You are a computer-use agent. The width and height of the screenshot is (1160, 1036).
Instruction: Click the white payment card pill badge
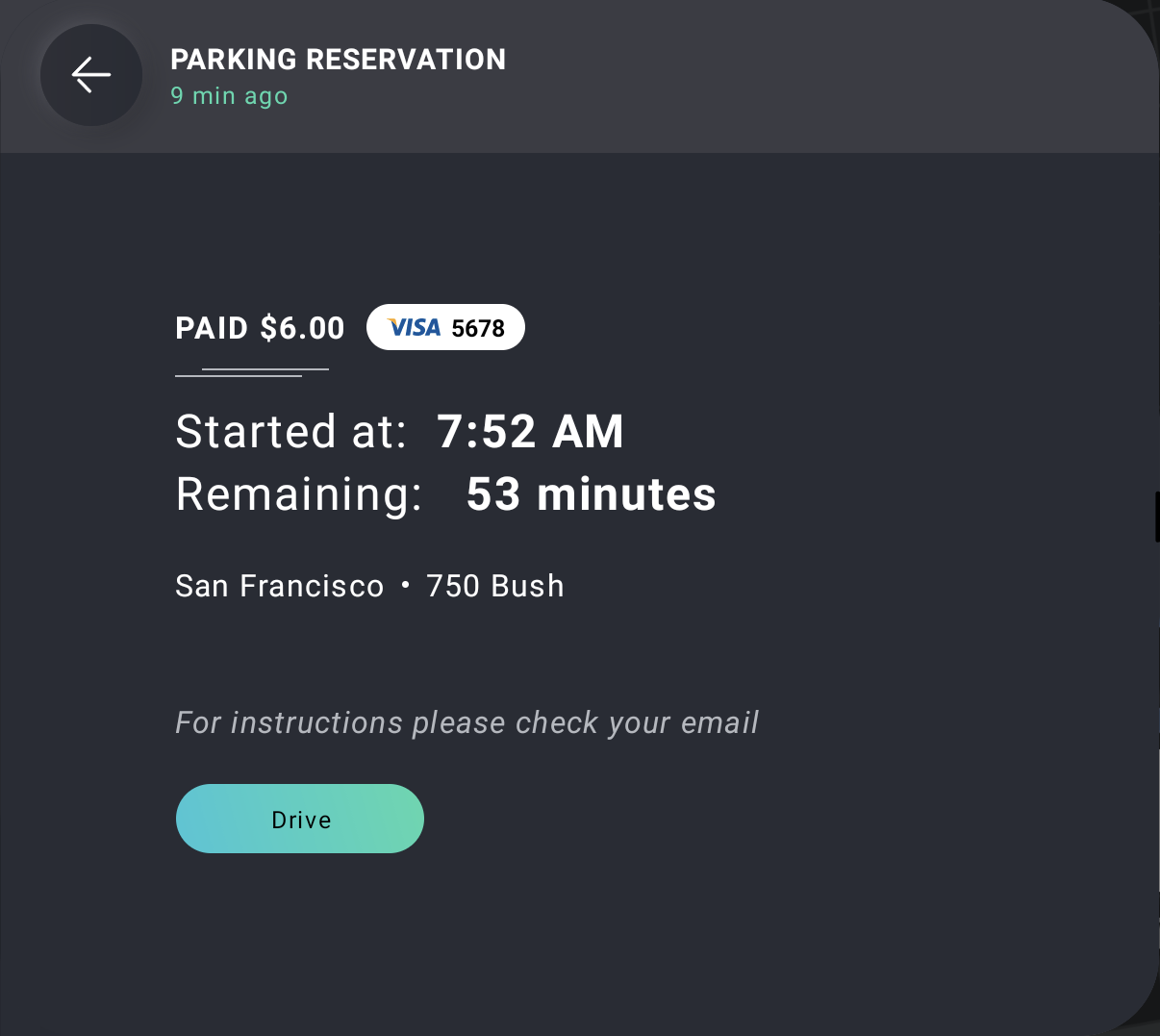click(445, 327)
